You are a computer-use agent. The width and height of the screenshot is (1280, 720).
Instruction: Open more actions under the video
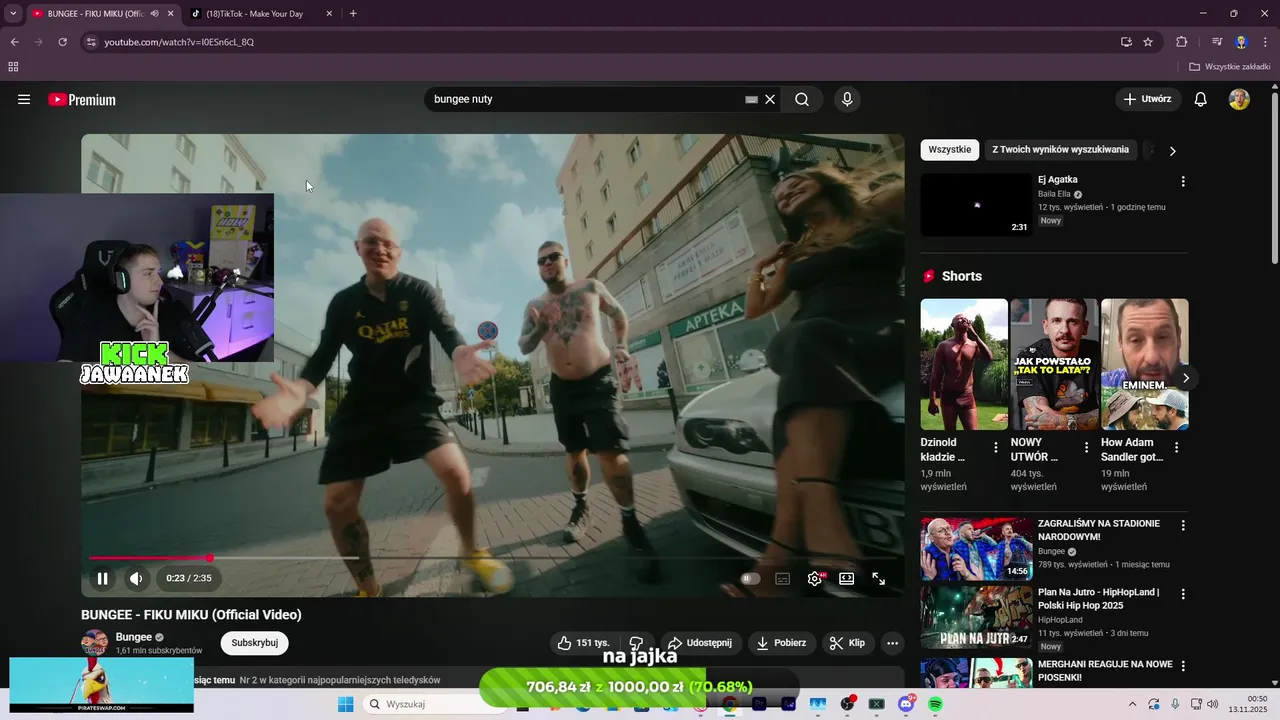893,643
